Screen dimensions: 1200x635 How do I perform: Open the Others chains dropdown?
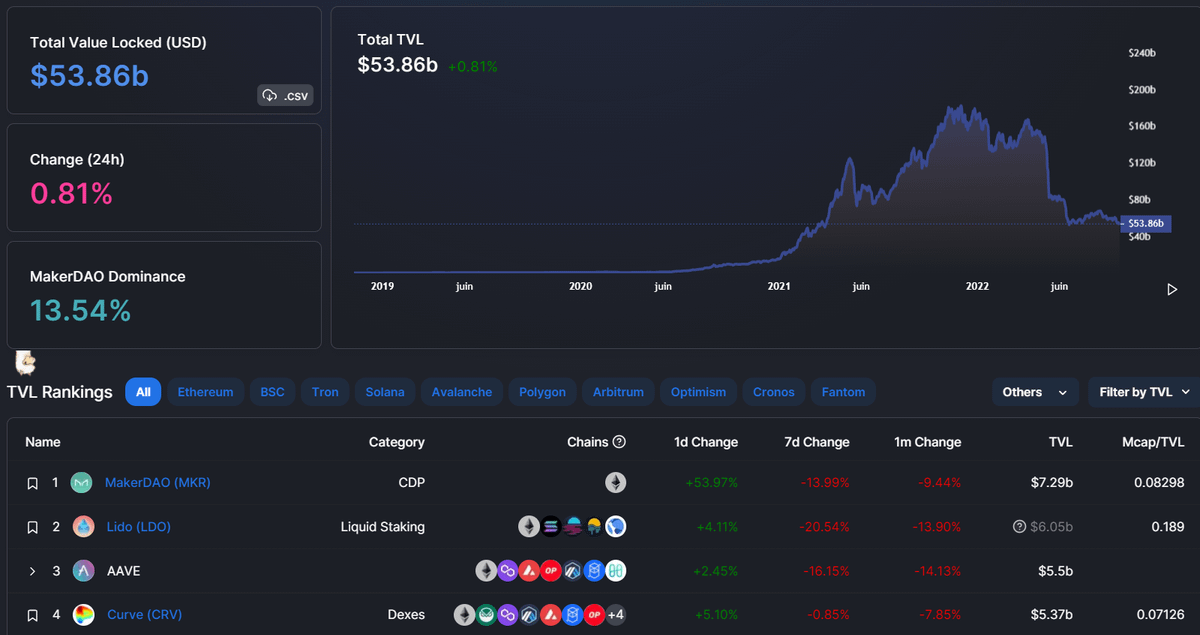[x=1035, y=392]
